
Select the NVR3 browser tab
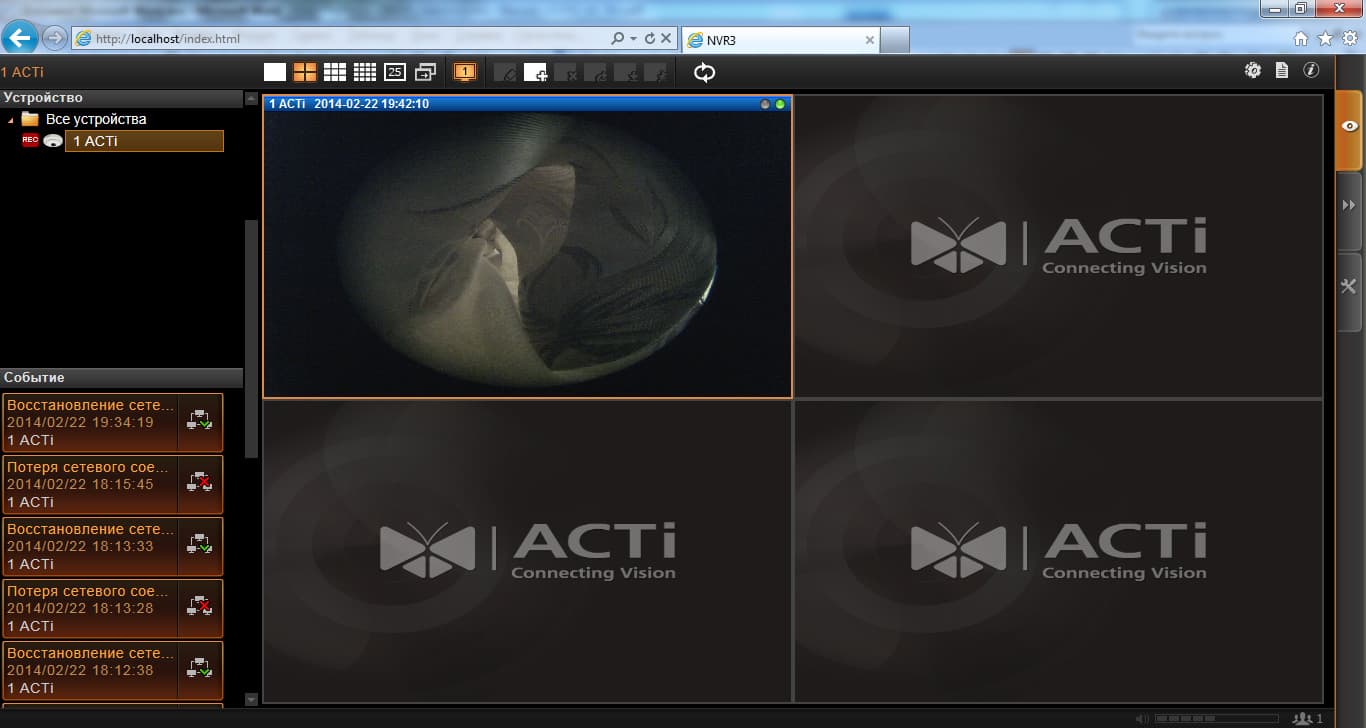(780, 40)
